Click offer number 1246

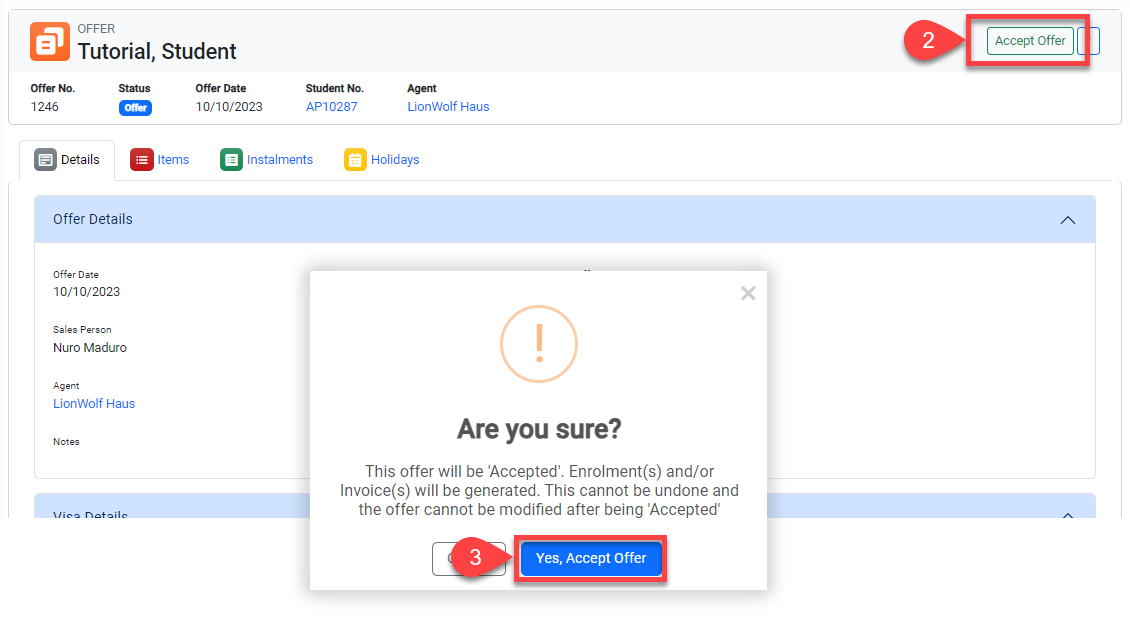click(45, 107)
